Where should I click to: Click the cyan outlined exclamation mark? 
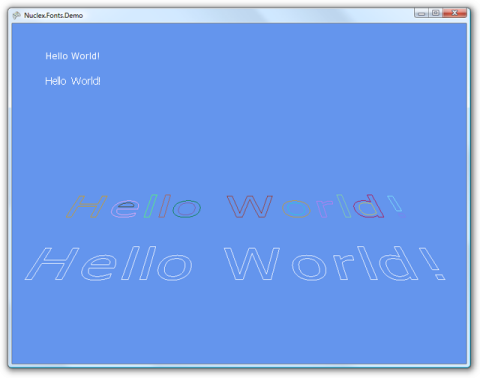coord(397,206)
